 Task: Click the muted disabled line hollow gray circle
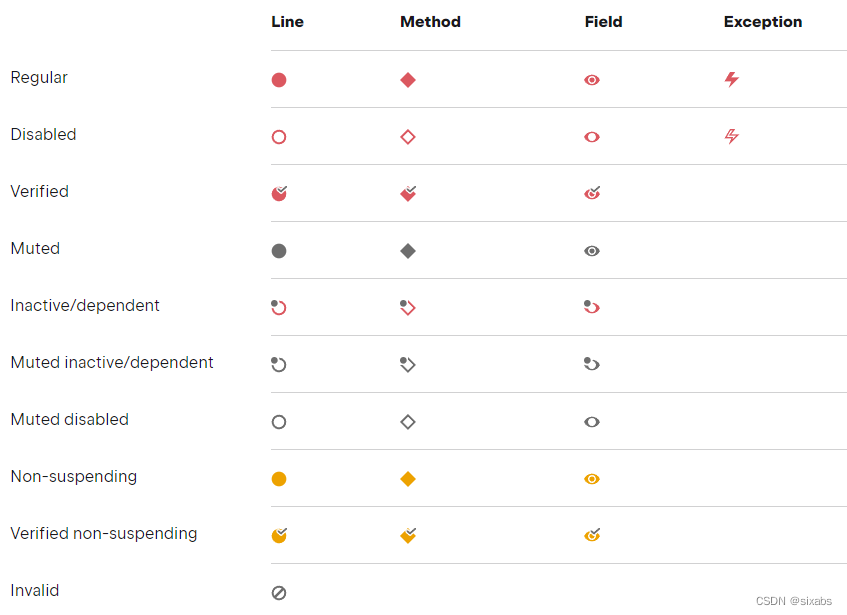click(279, 422)
